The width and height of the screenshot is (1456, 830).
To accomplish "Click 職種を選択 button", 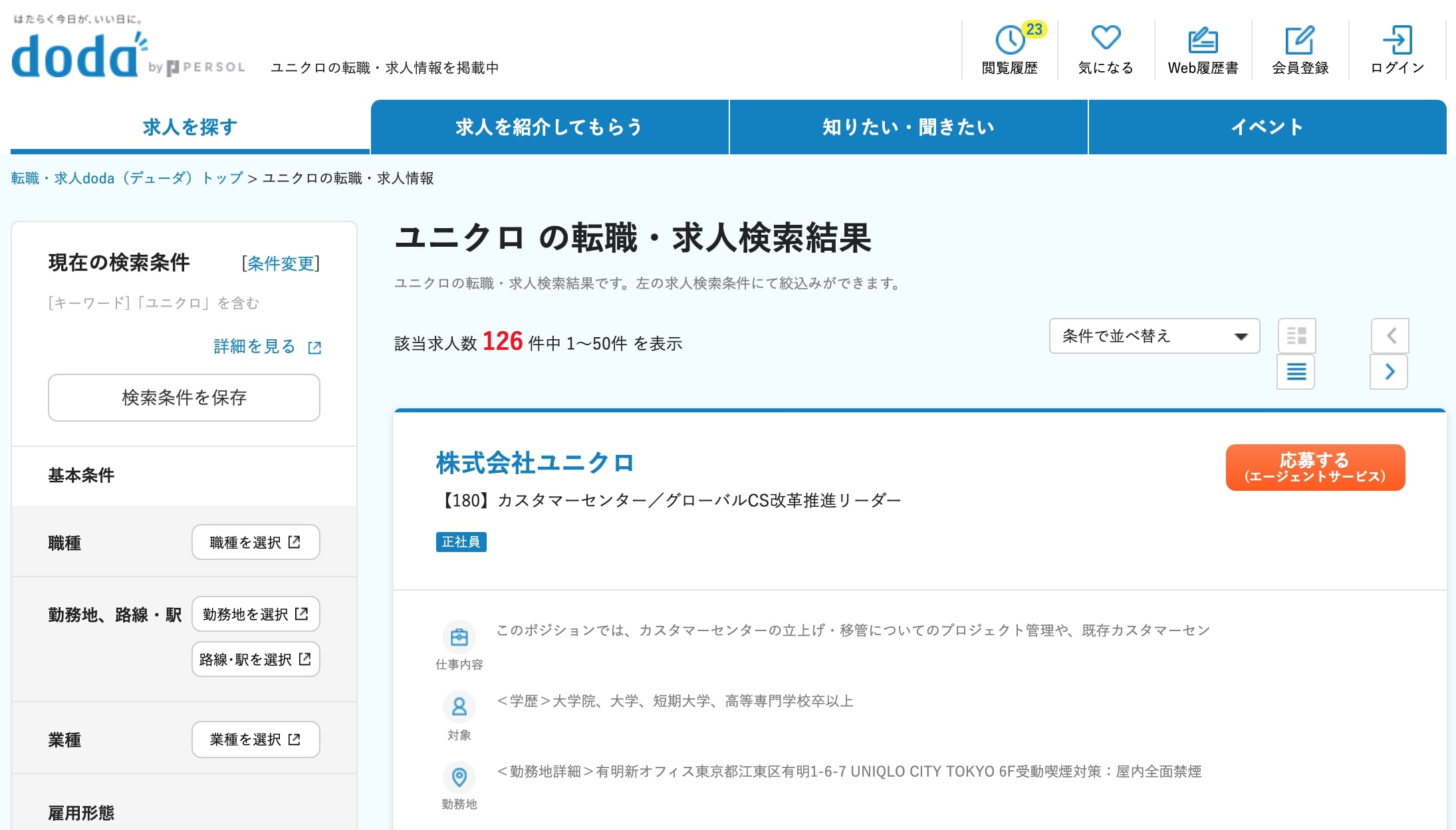I will point(256,543).
